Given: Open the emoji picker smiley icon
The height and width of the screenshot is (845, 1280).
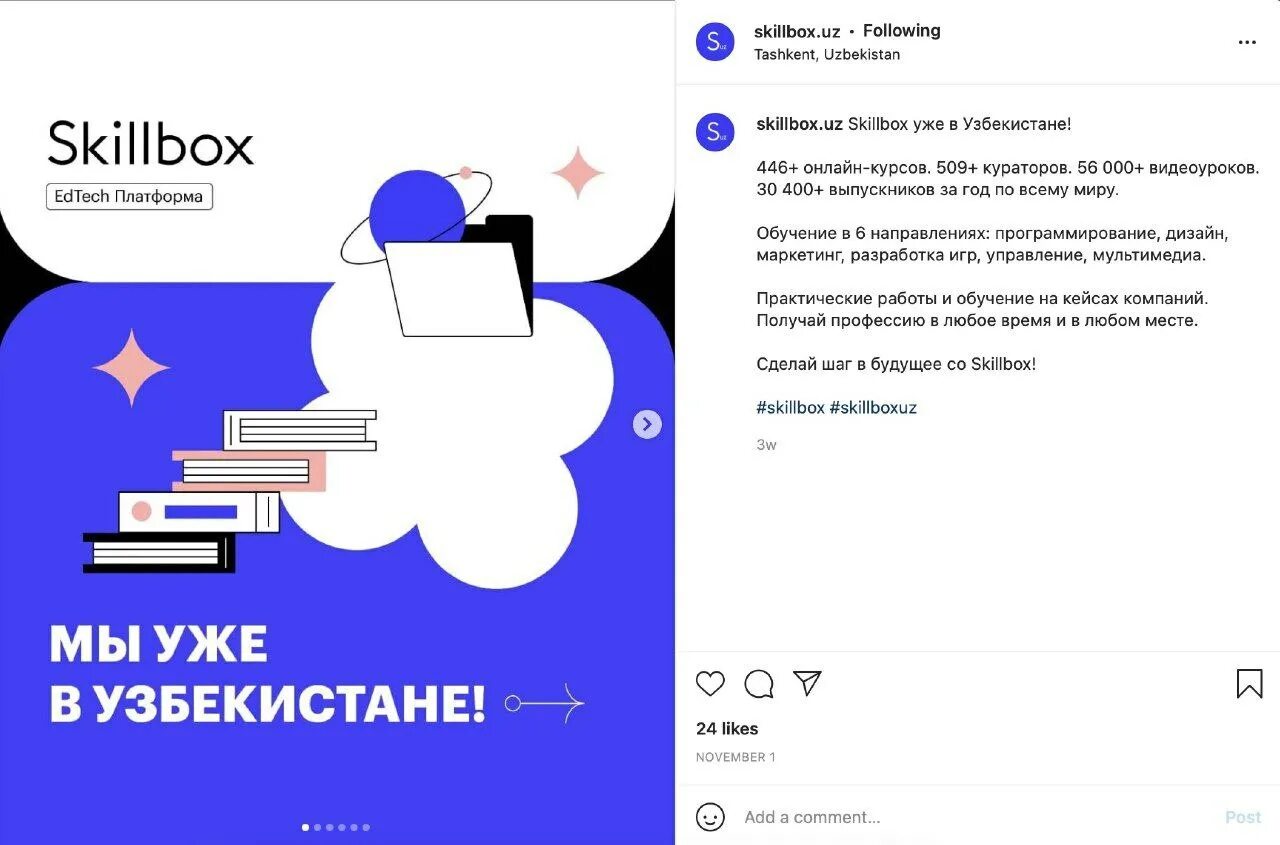Looking at the screenshot, I should (710, 817).
